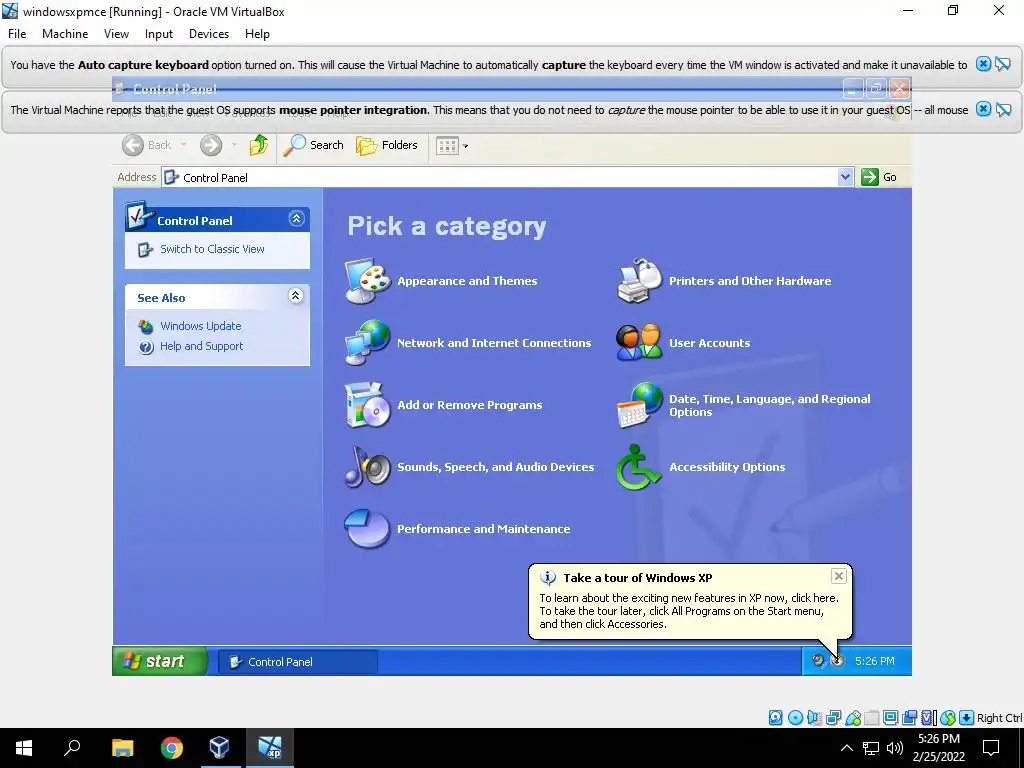The width and height of the screenshot is (1024, 768).
Task: Open the VirtualBox File menu
Action: (x=17, y=34)
